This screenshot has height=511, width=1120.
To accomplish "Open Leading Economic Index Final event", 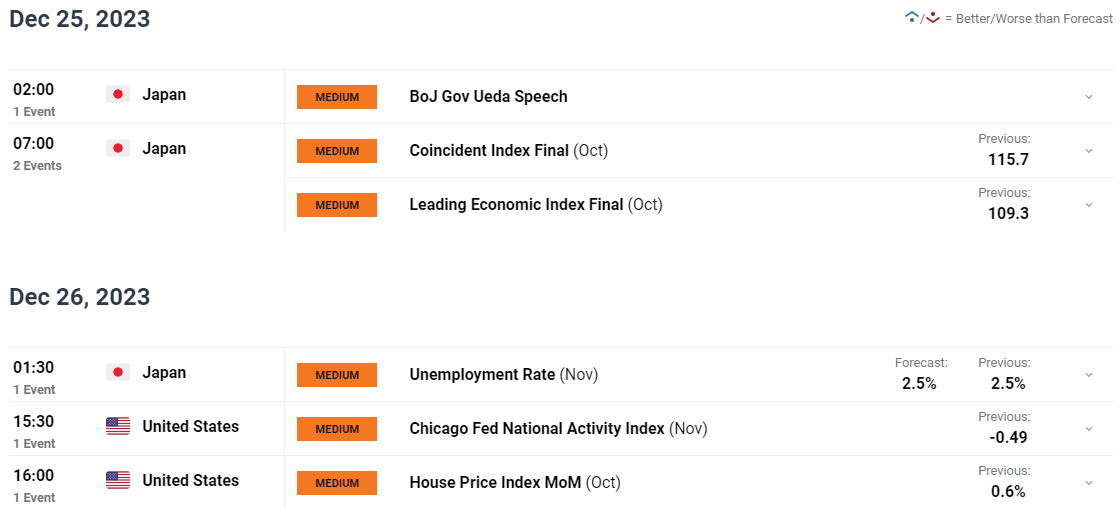I will click(x=516, y=204).
